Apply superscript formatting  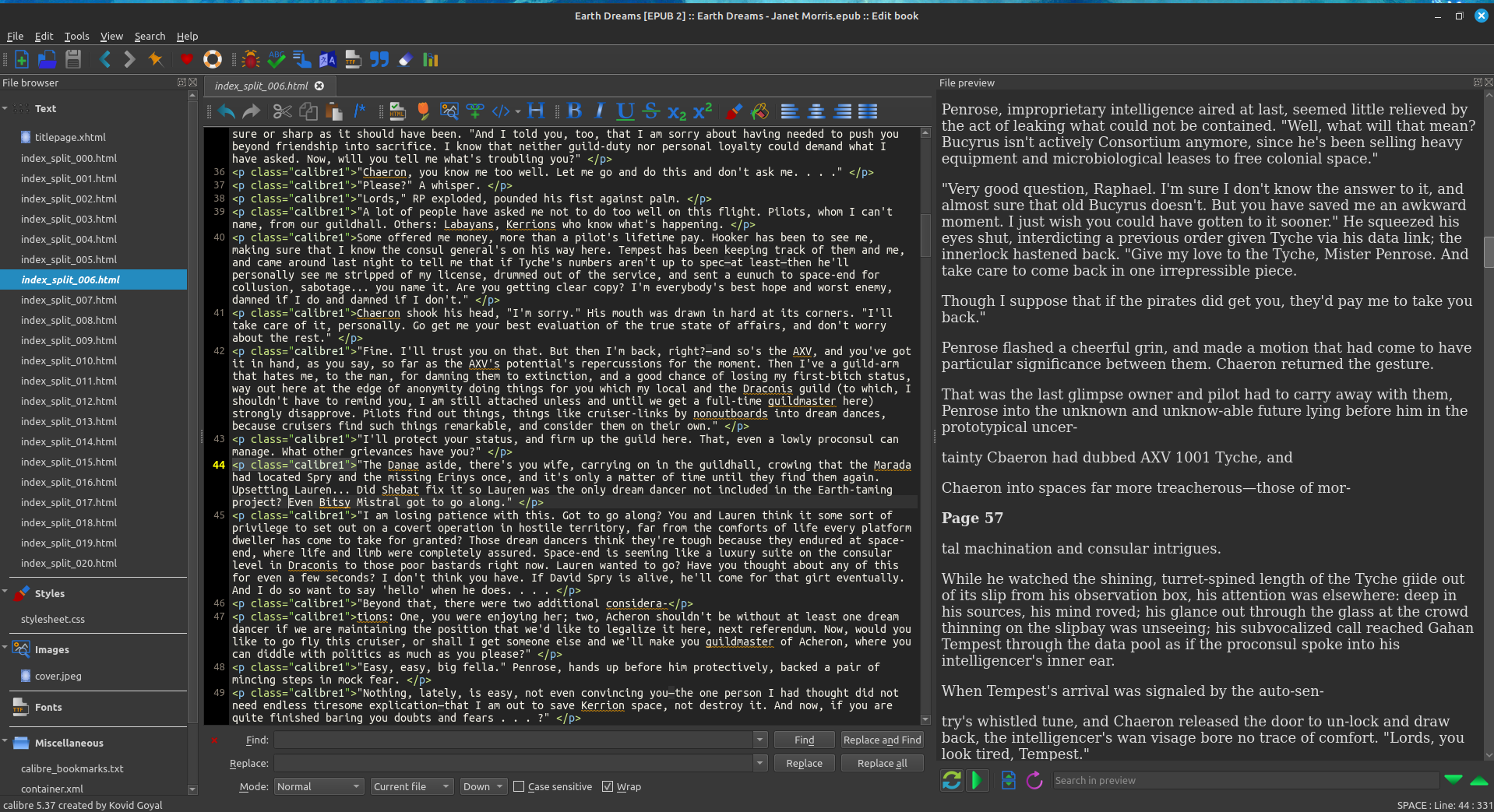[x=703, y=111]
